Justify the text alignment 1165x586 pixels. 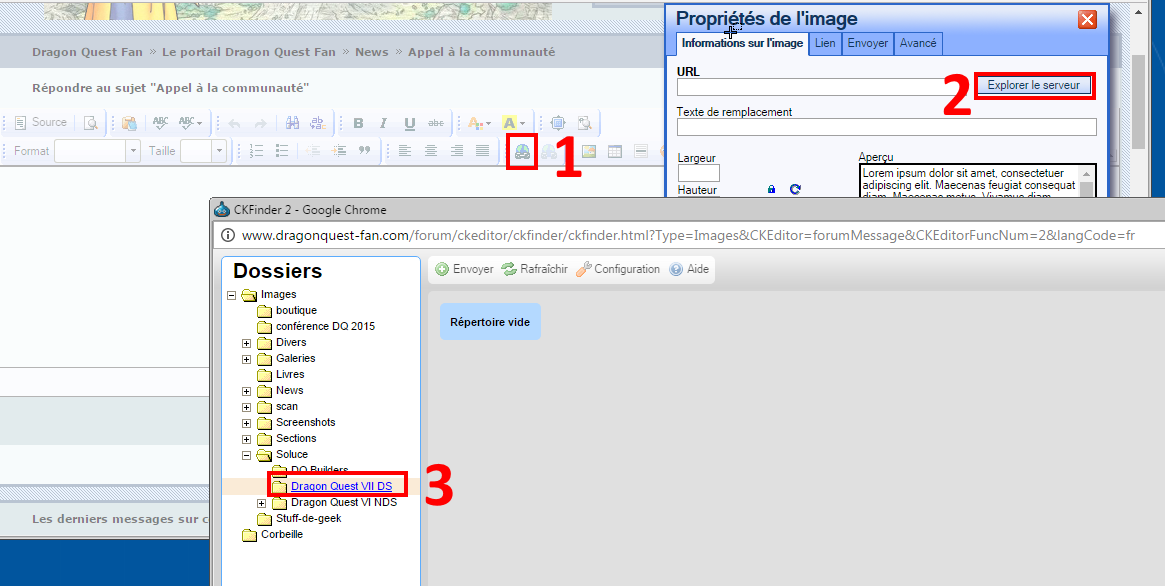482,151
